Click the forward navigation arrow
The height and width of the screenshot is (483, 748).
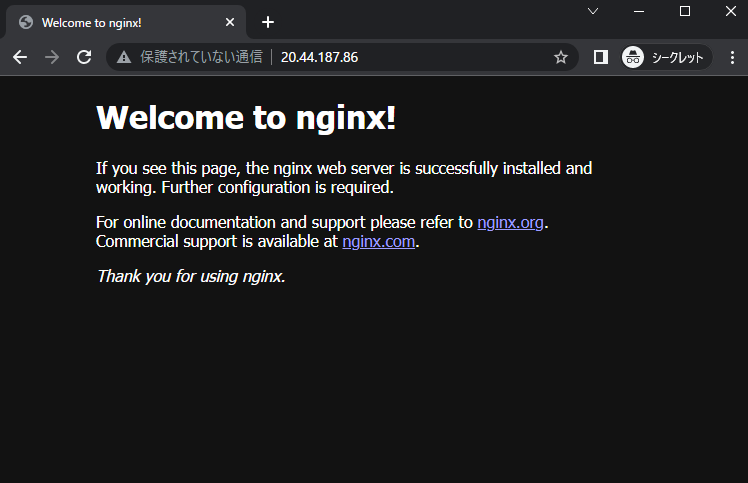pyautogui.click(x=52, y=57)
